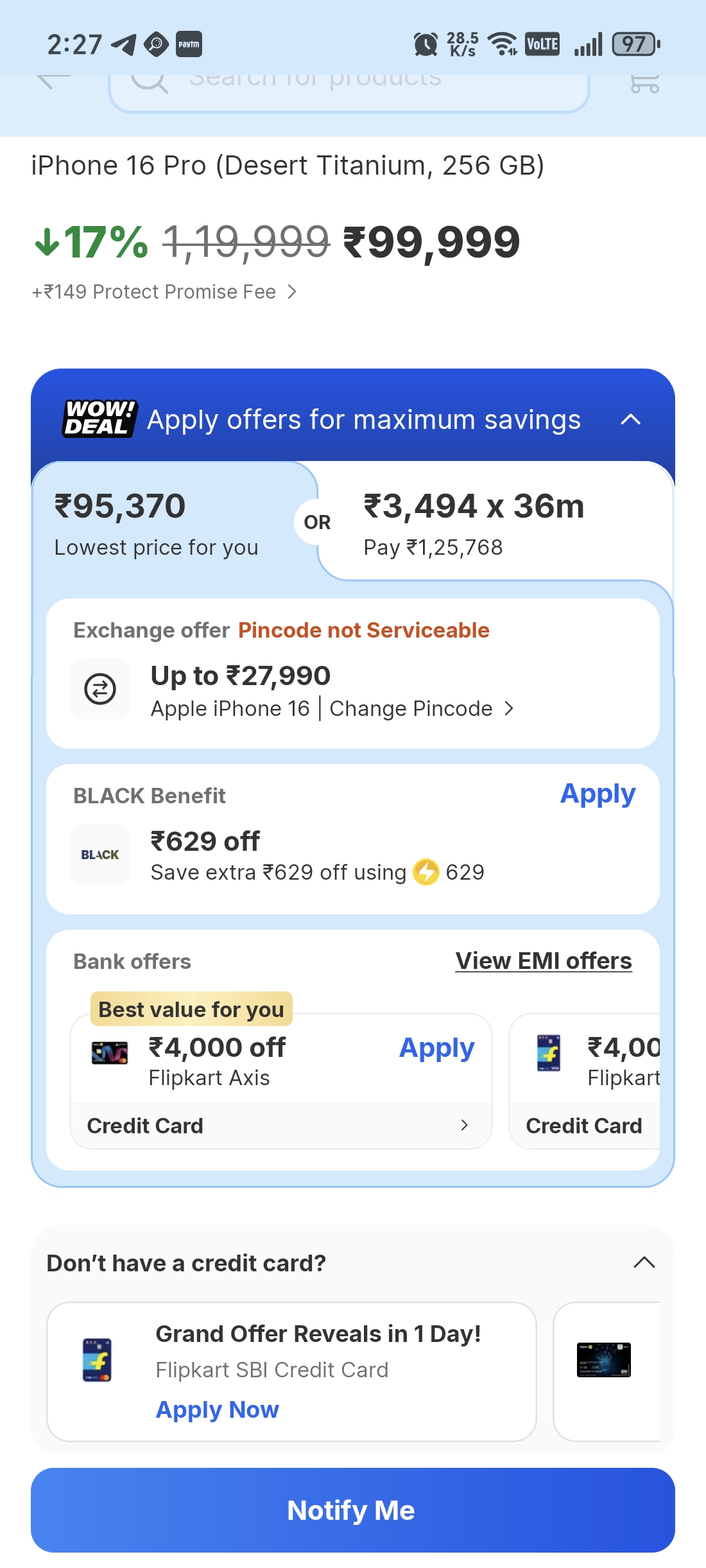The height and width of the screenshot is (1568, 706).
Task: Open View EMI offers link
Action: click(x=543, y=961)
